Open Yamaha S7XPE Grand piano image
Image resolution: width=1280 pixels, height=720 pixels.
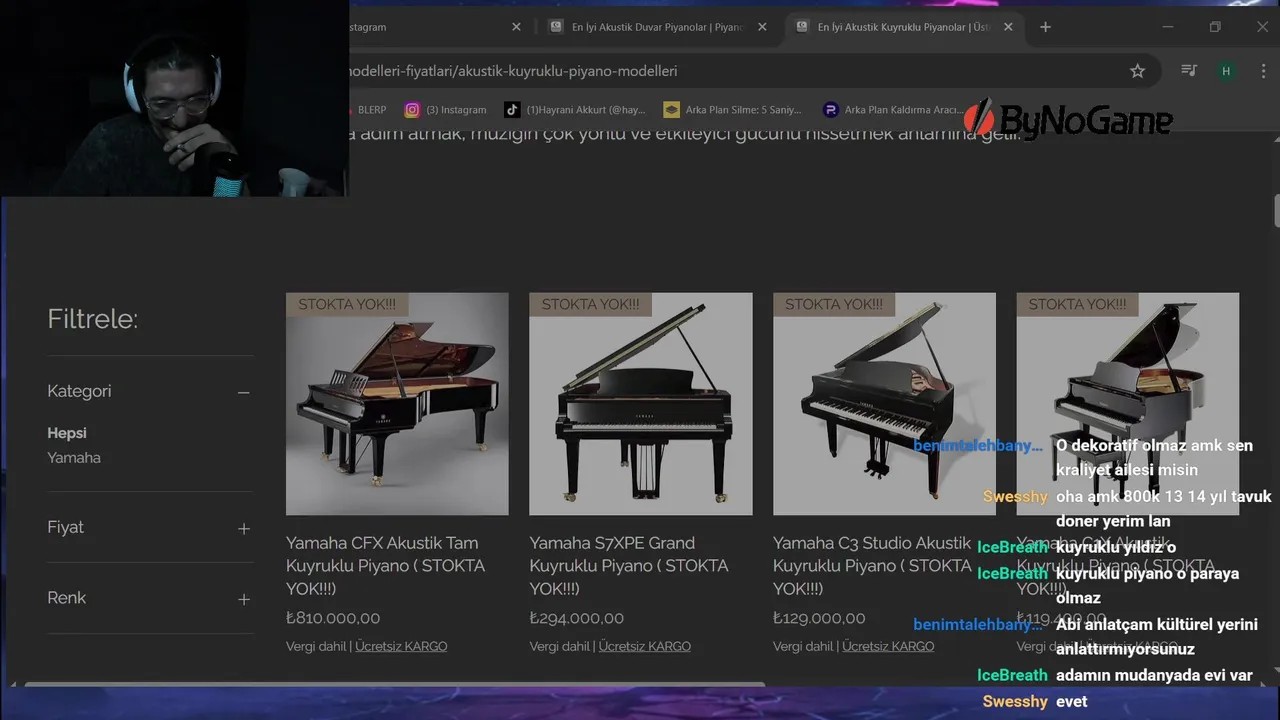641,404
